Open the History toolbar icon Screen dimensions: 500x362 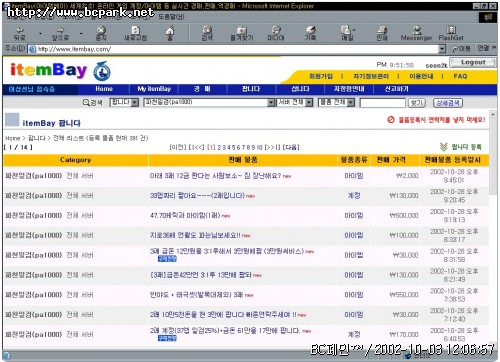[x=310, y=33]
